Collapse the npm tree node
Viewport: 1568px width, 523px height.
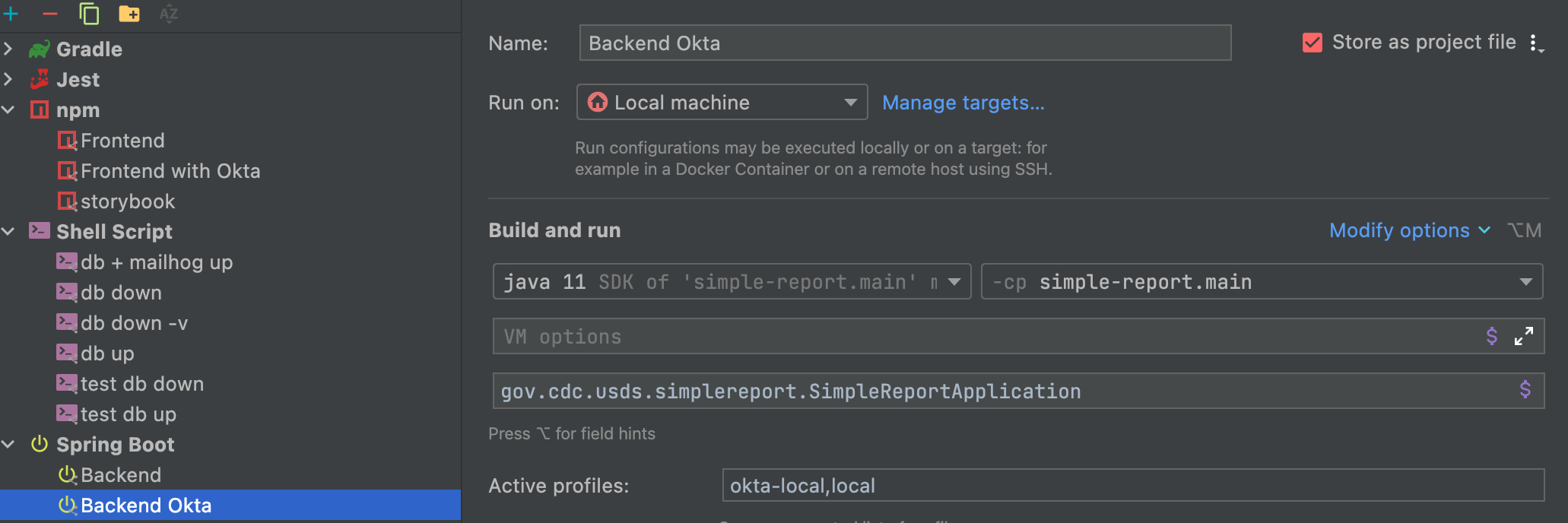click(x=8, y=109)
